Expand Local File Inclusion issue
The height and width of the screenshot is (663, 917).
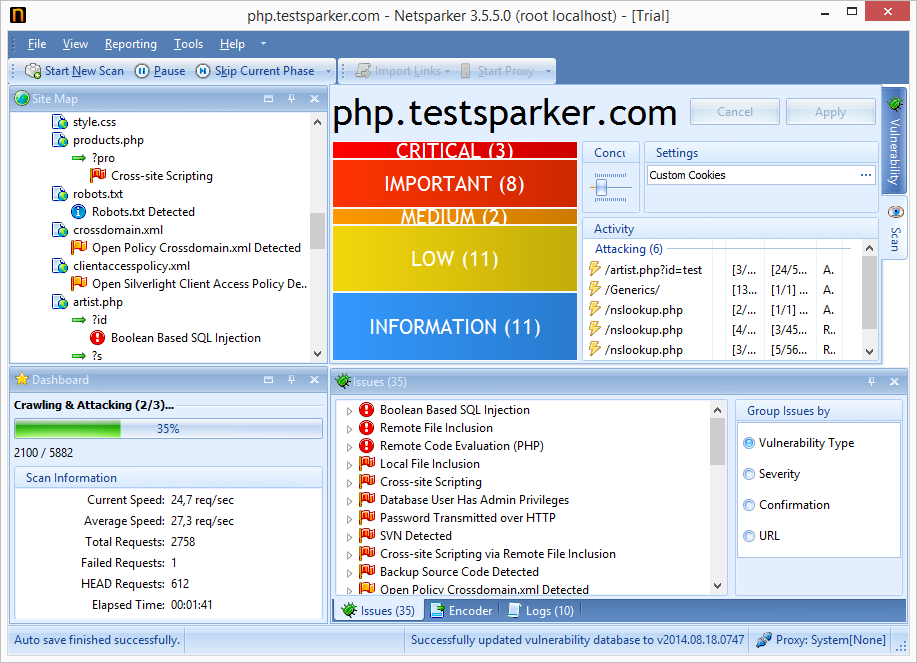(x=349, y=465)
